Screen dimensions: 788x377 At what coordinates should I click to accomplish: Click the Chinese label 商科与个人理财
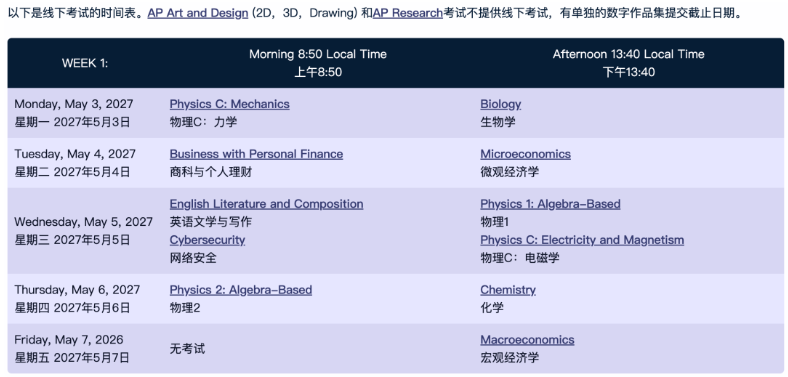(211, 172)
